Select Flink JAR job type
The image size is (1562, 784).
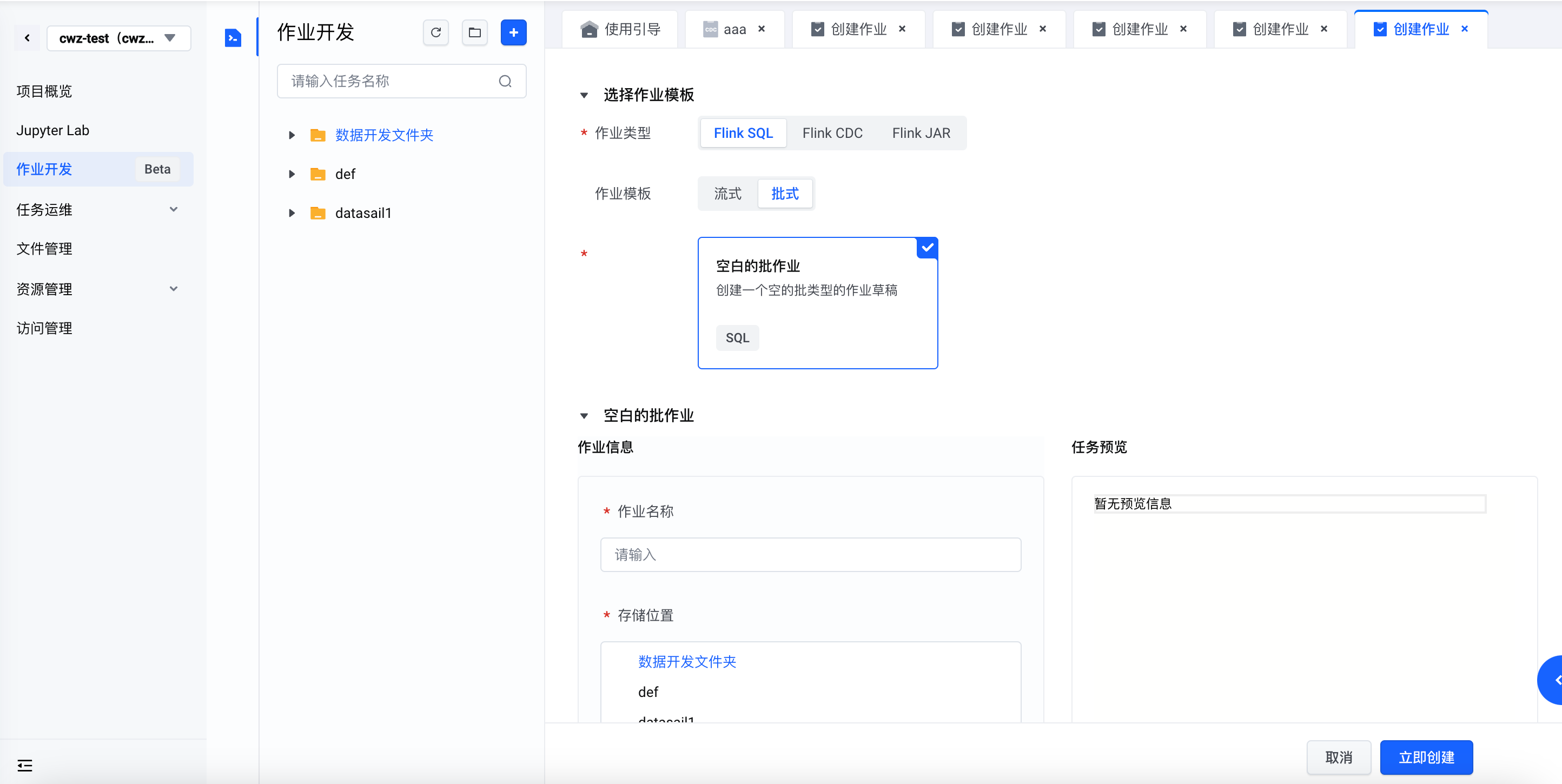click(x=921, y=134)
